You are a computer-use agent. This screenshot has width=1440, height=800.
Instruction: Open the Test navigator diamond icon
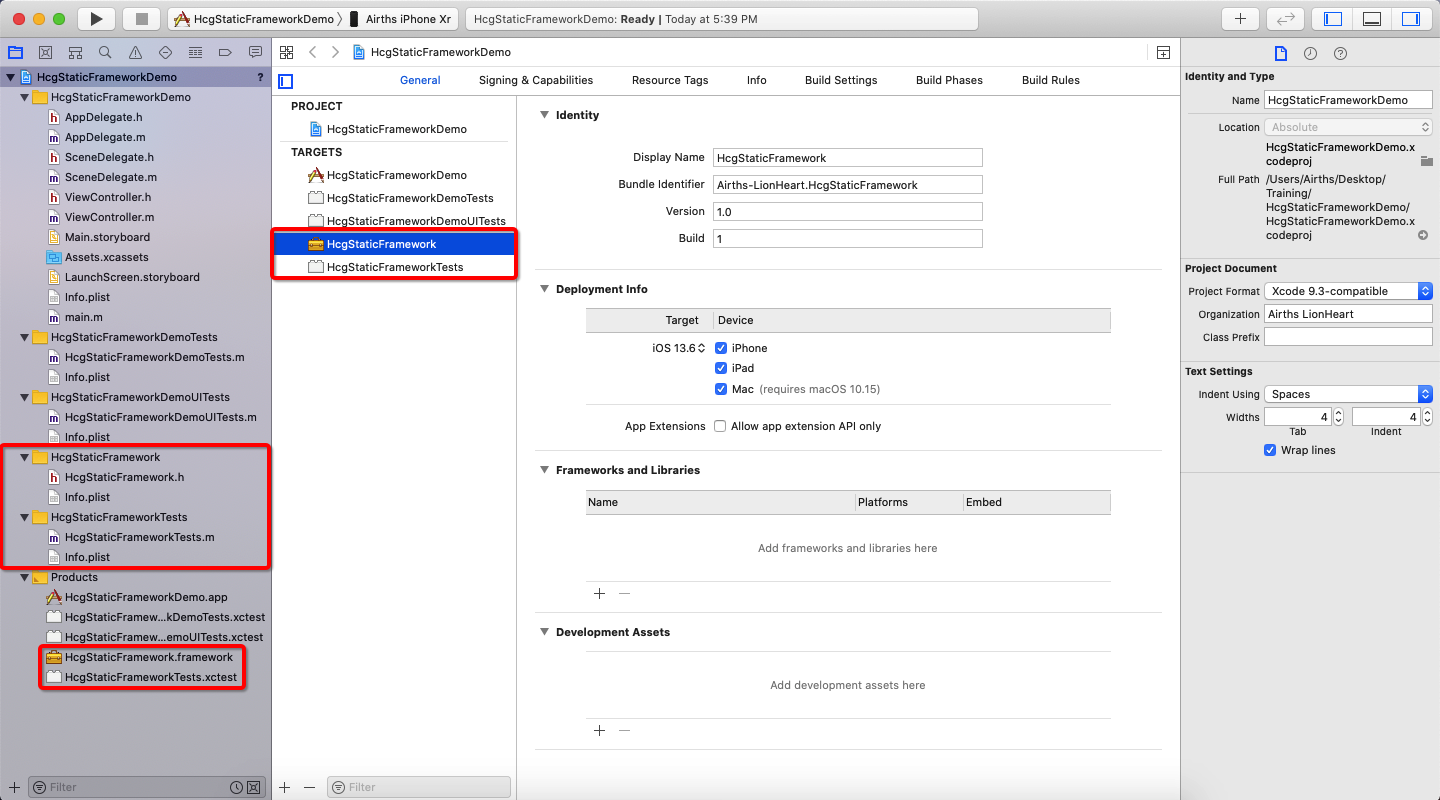pyautogui.click(x=164, y=51)
